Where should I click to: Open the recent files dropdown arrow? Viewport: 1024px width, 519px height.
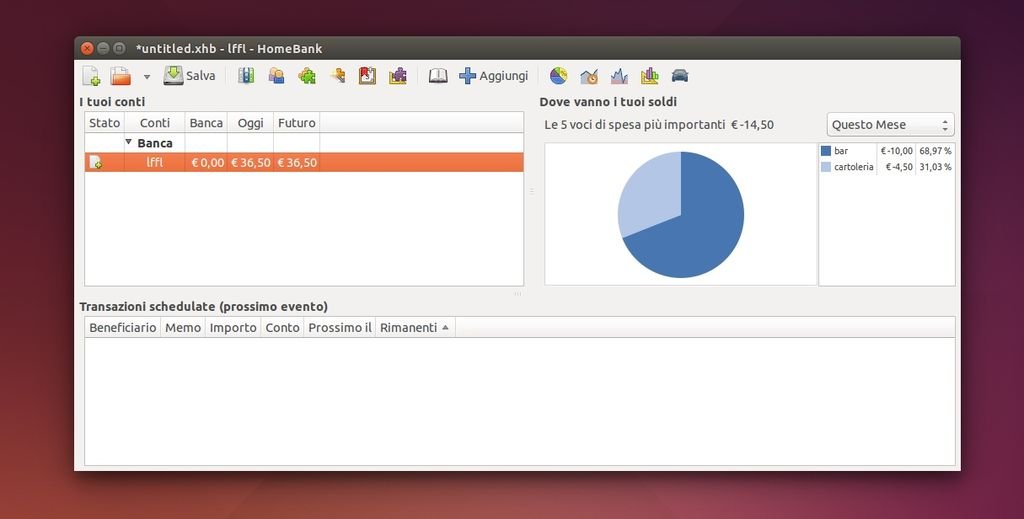point(147,77)
